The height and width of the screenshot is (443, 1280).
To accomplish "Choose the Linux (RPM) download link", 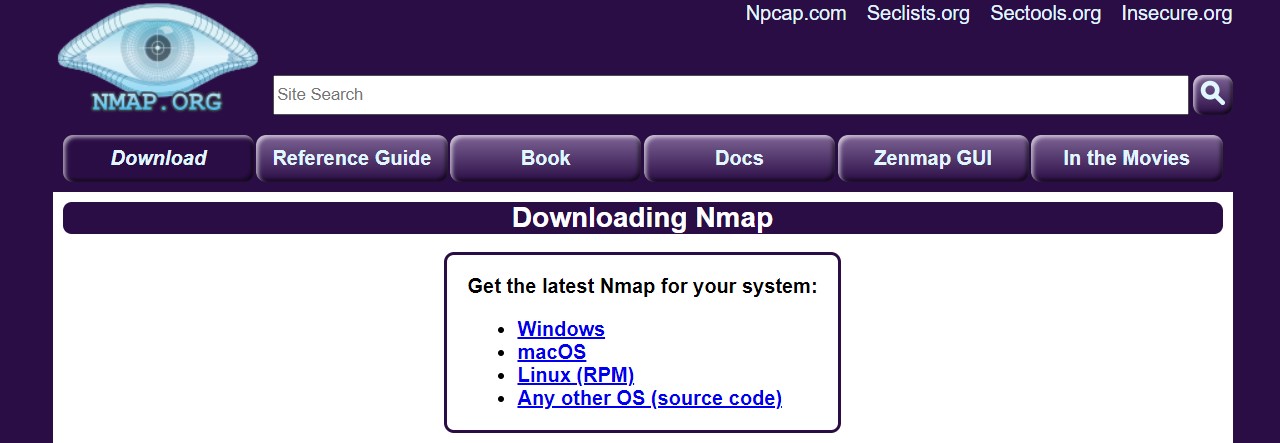I will (576, 375).
